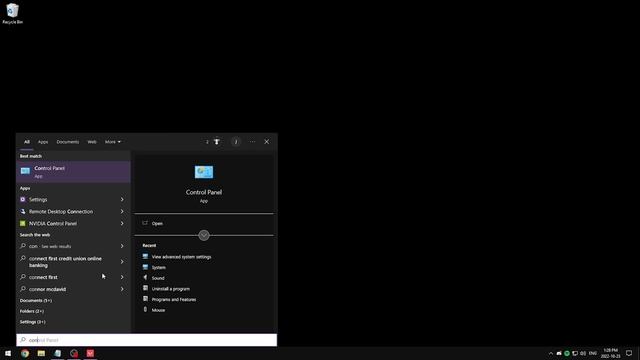Click the rewards trophy icon
This screenshot has width=640, height=360.
217,142
